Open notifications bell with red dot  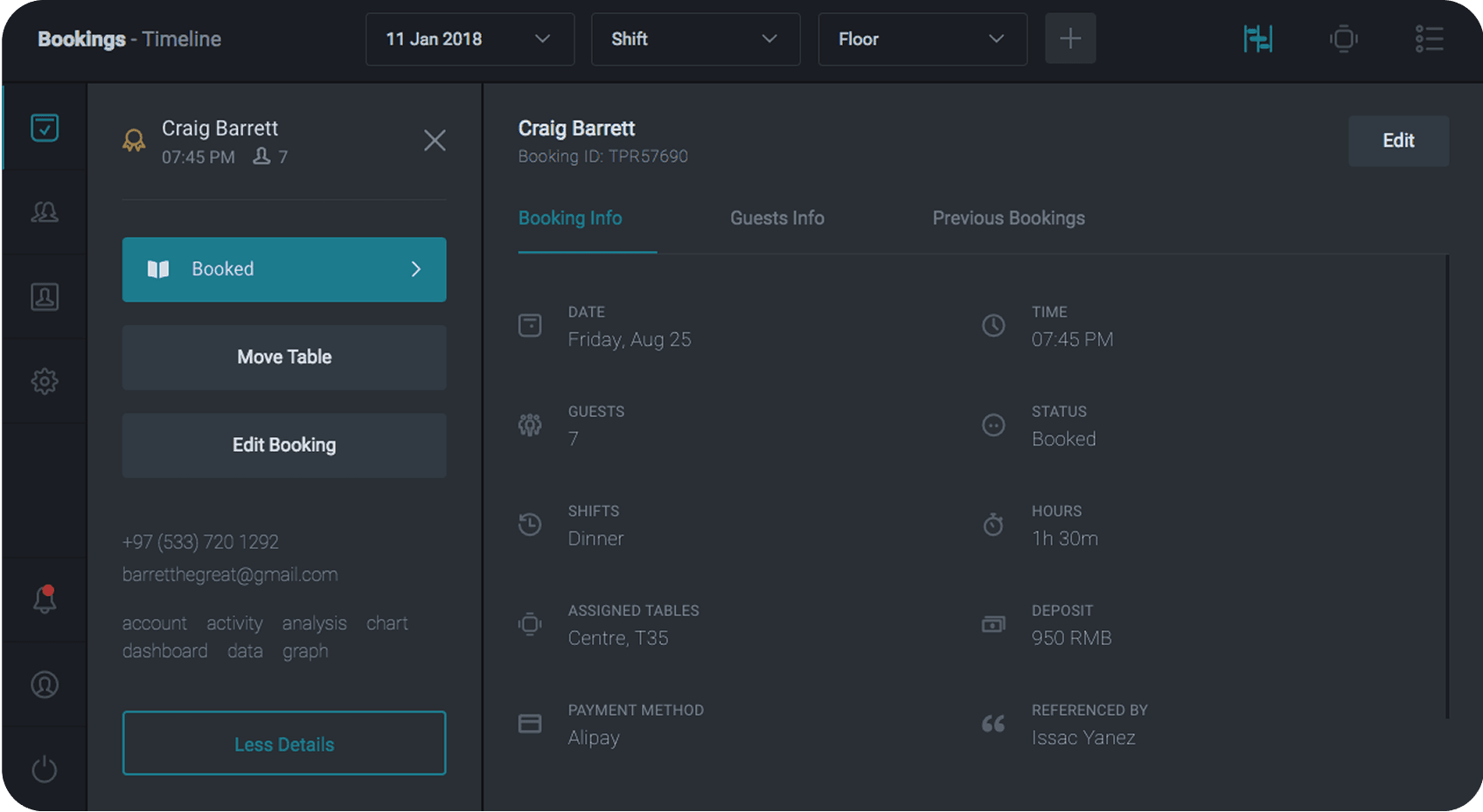coord(45,600)
